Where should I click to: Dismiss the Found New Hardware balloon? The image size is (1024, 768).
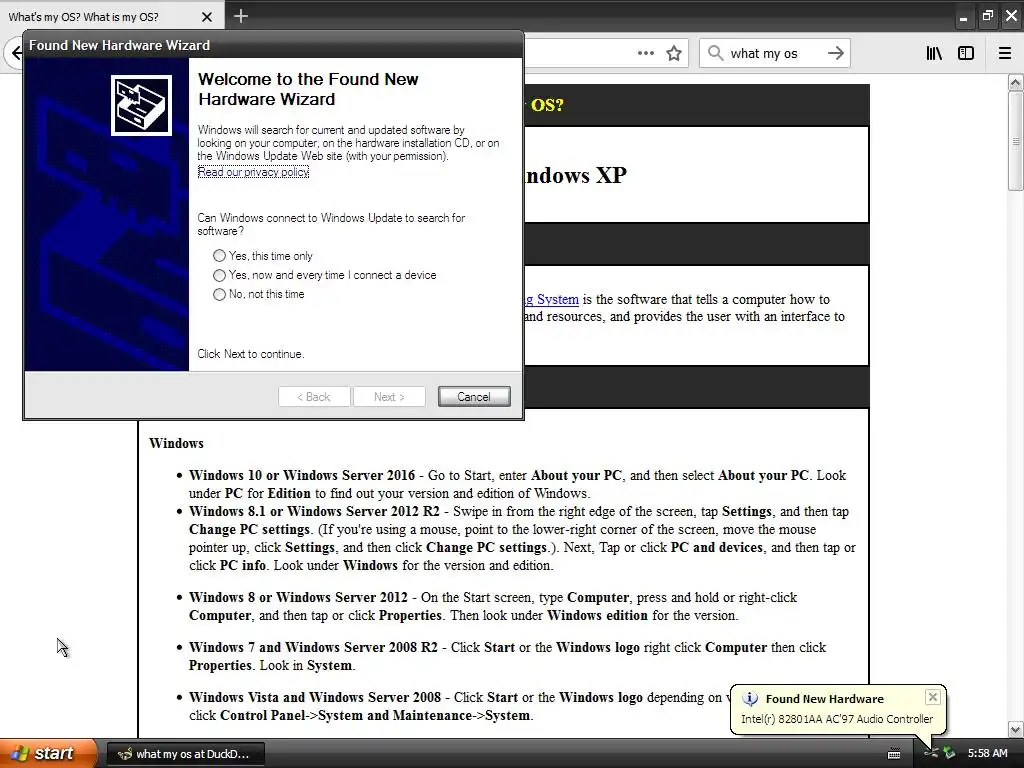tap(933, 697)
